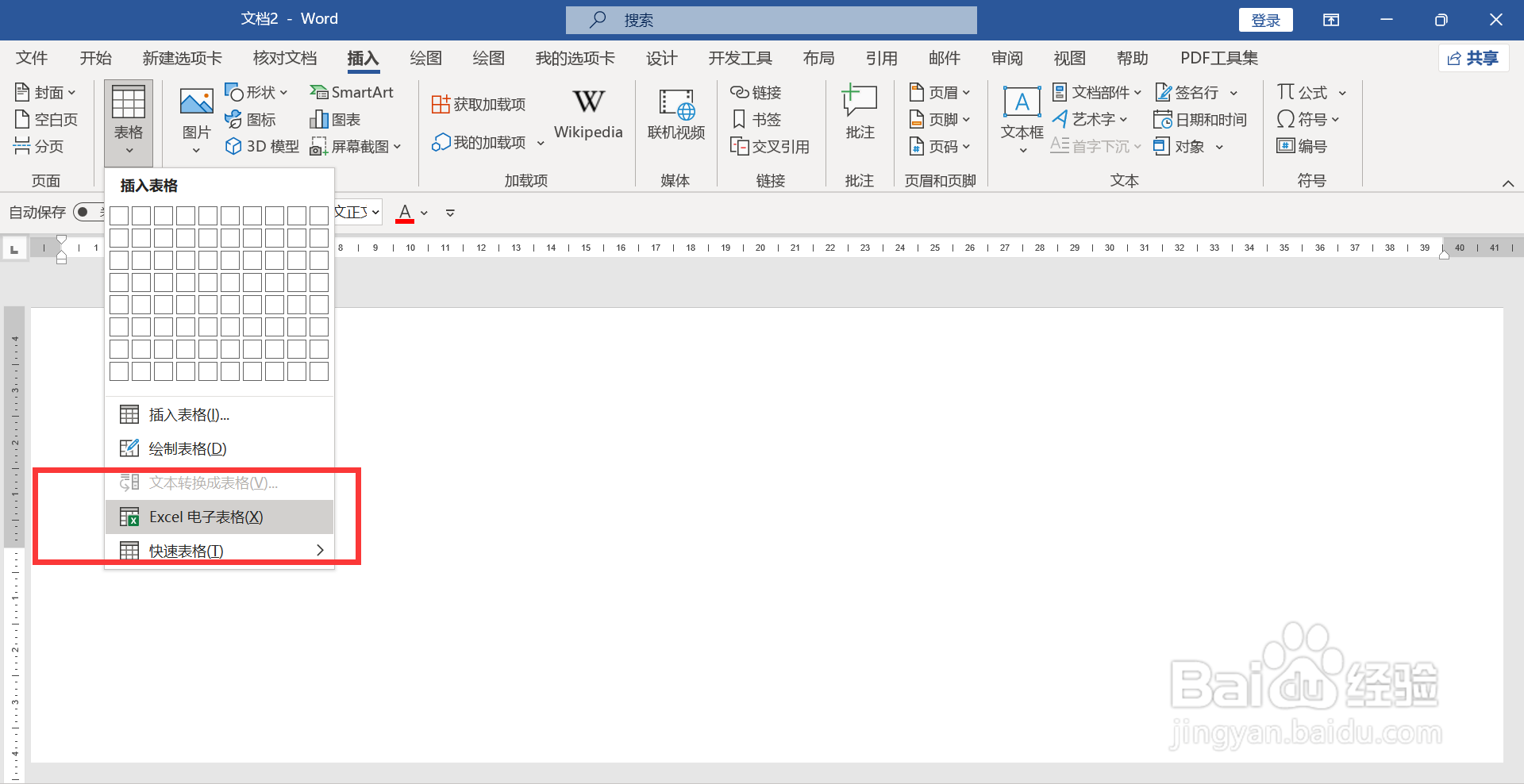Customize quick access toolbar arrow
The width and height of the screenshot is (1524, 784).
pos(450,213)
